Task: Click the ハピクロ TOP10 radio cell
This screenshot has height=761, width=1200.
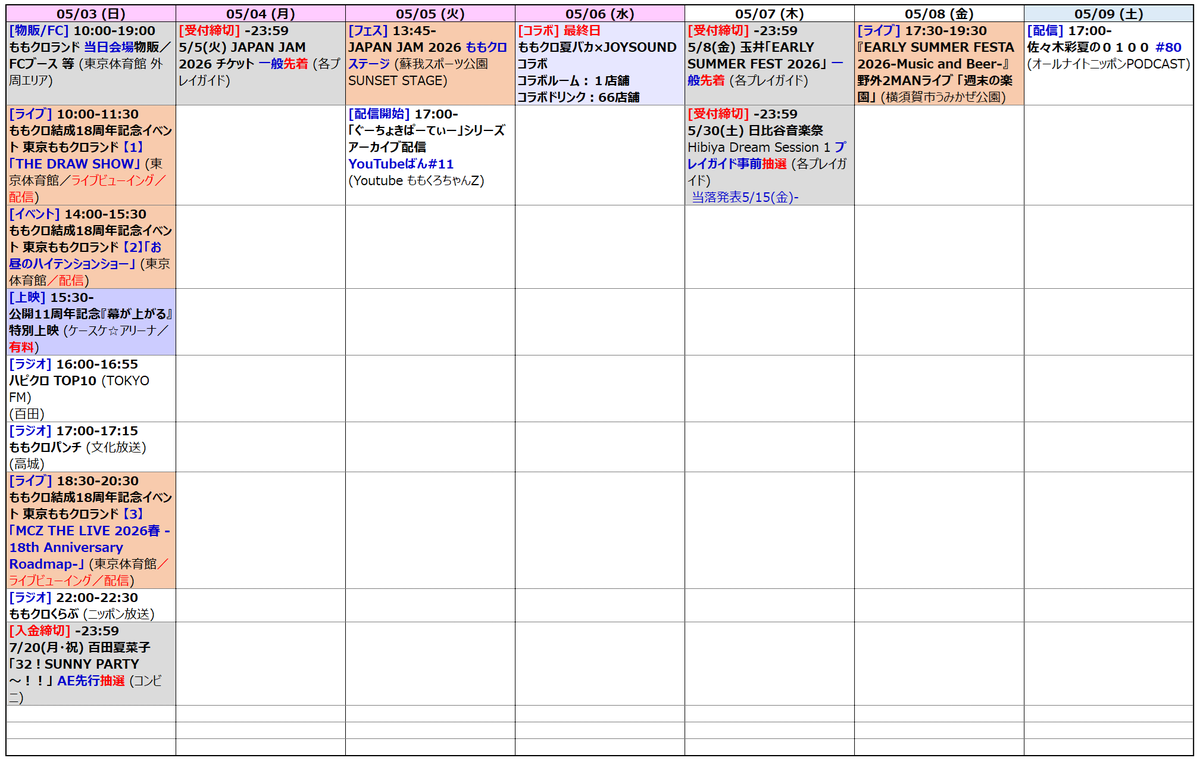Action: tap(91, 388)
